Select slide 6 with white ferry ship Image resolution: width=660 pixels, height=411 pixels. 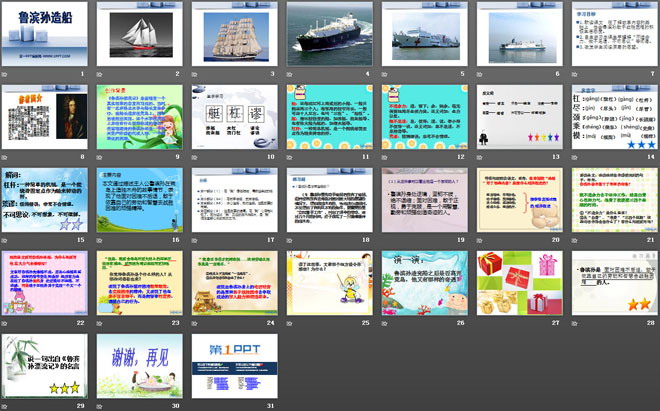pyautogui.click(x=518, y=34)
